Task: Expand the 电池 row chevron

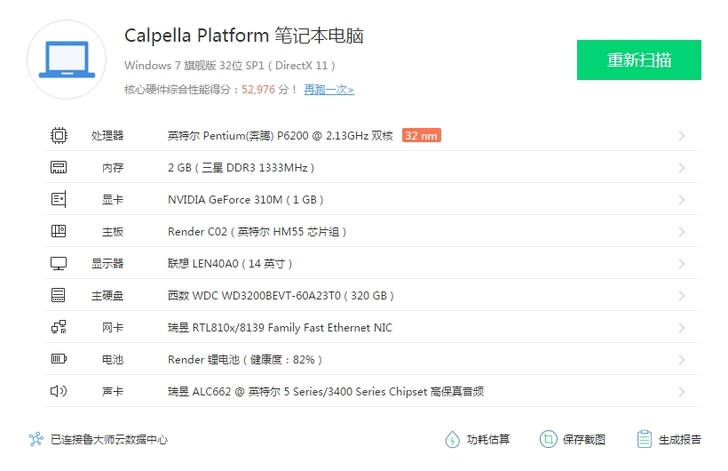Action: pyautogui.click(x=682, y=360)
